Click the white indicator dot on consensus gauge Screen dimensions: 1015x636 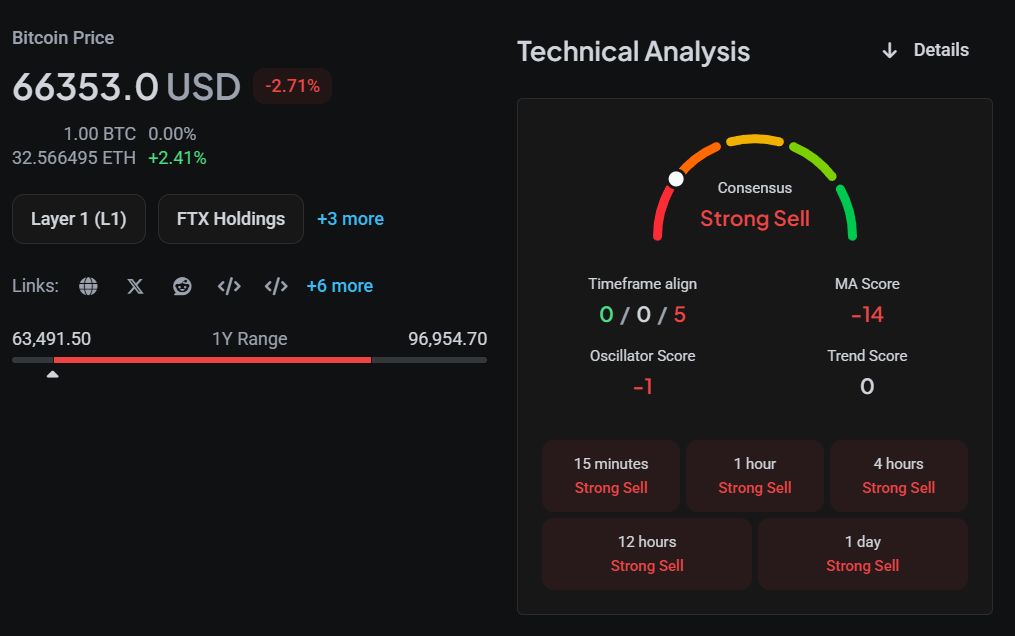[676, 179]
